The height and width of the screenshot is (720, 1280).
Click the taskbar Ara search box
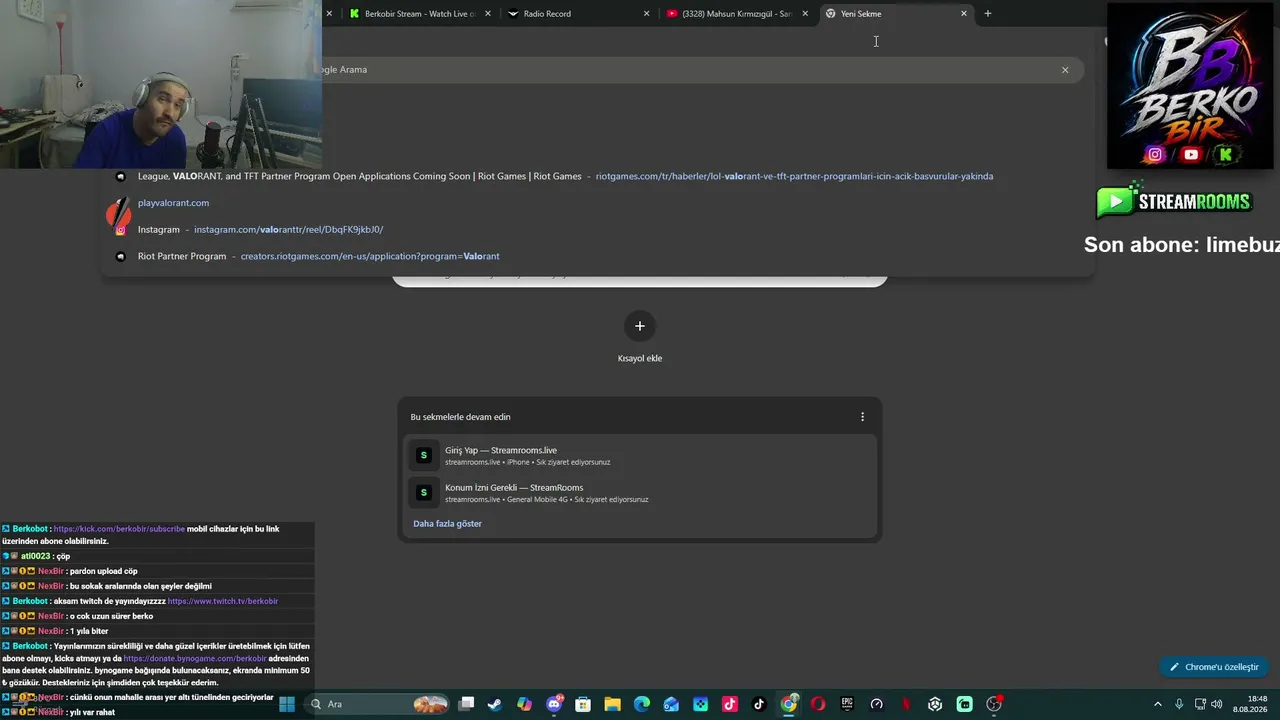pyautogui.click(x=378, y=704)
